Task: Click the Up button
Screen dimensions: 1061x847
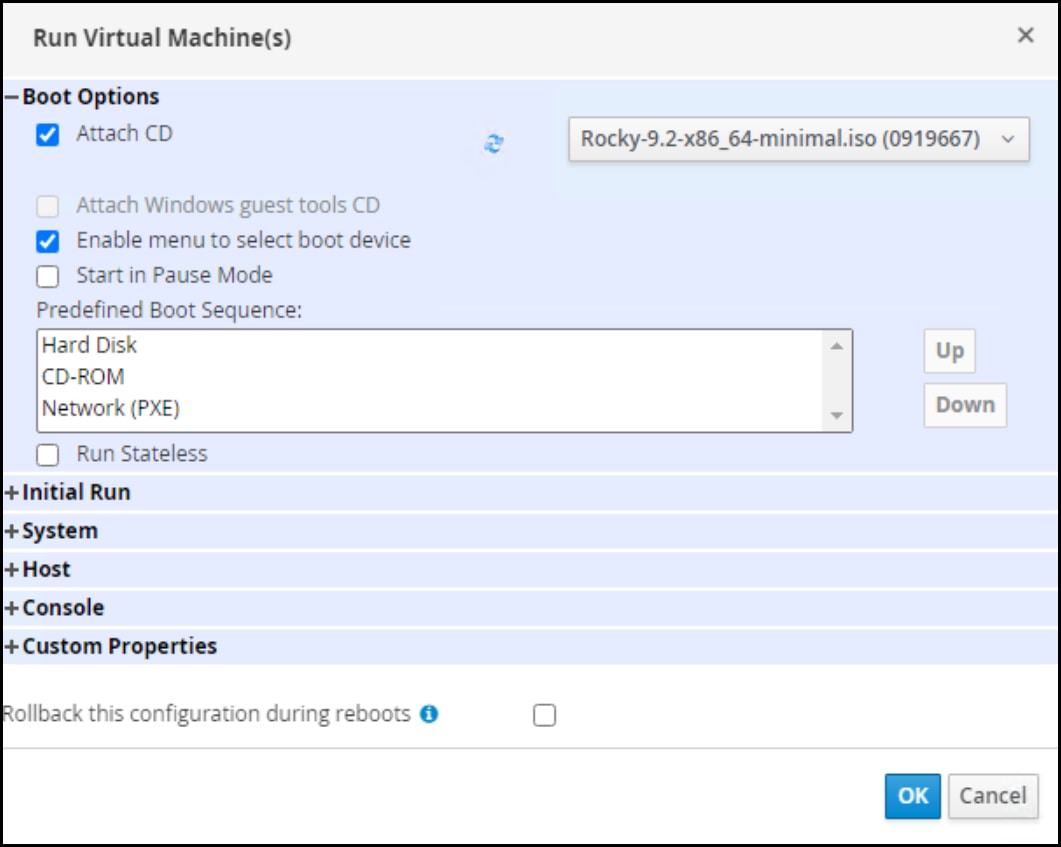Action: coord(950,351)
